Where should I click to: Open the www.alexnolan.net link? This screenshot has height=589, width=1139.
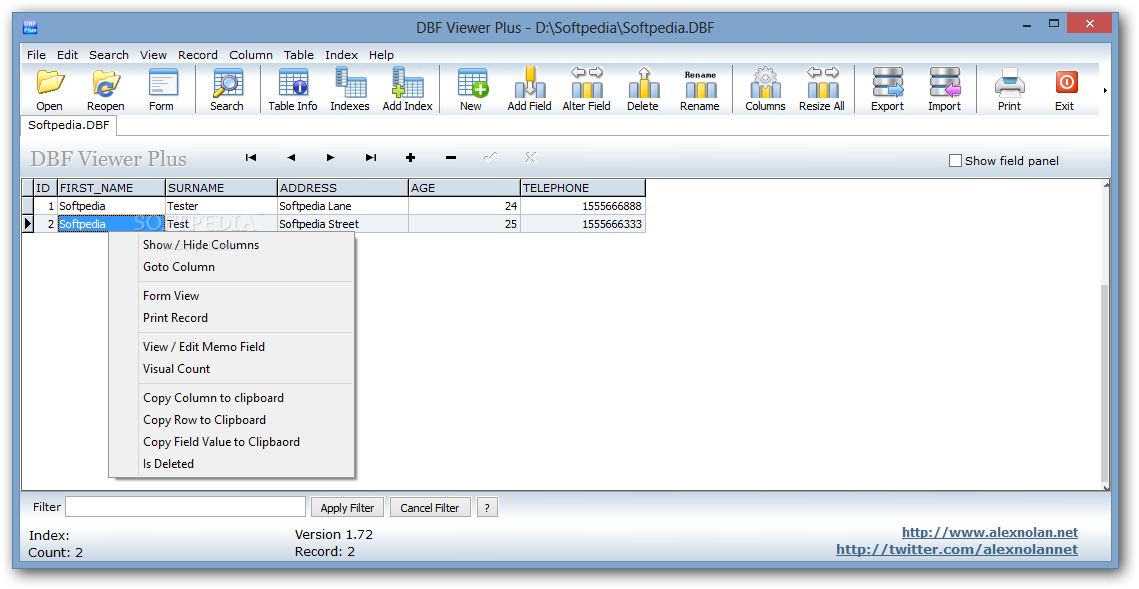click(x=989, y=532)
